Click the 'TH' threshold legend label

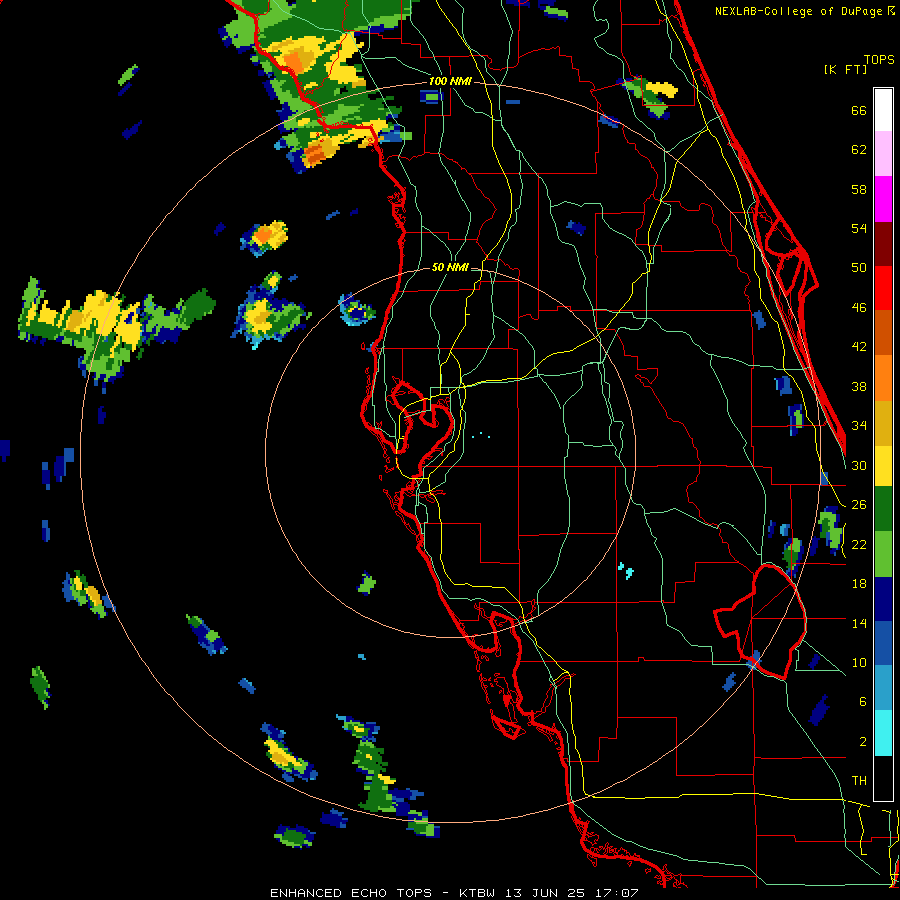[x=859, y=781]
